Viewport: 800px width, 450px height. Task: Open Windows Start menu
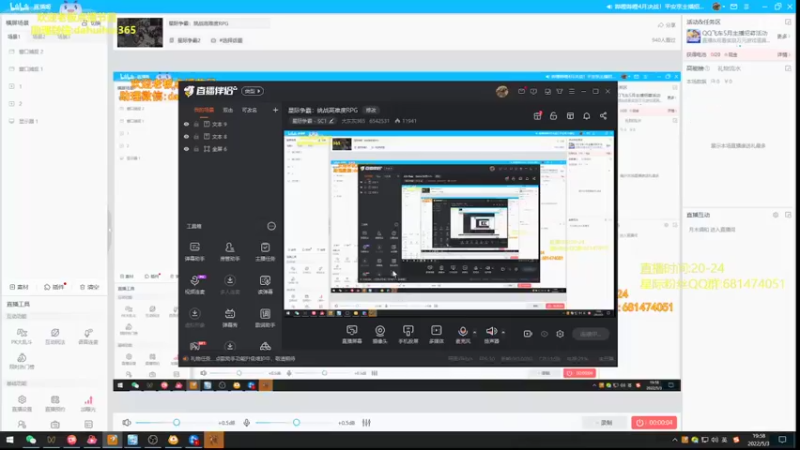coord(9,440)
